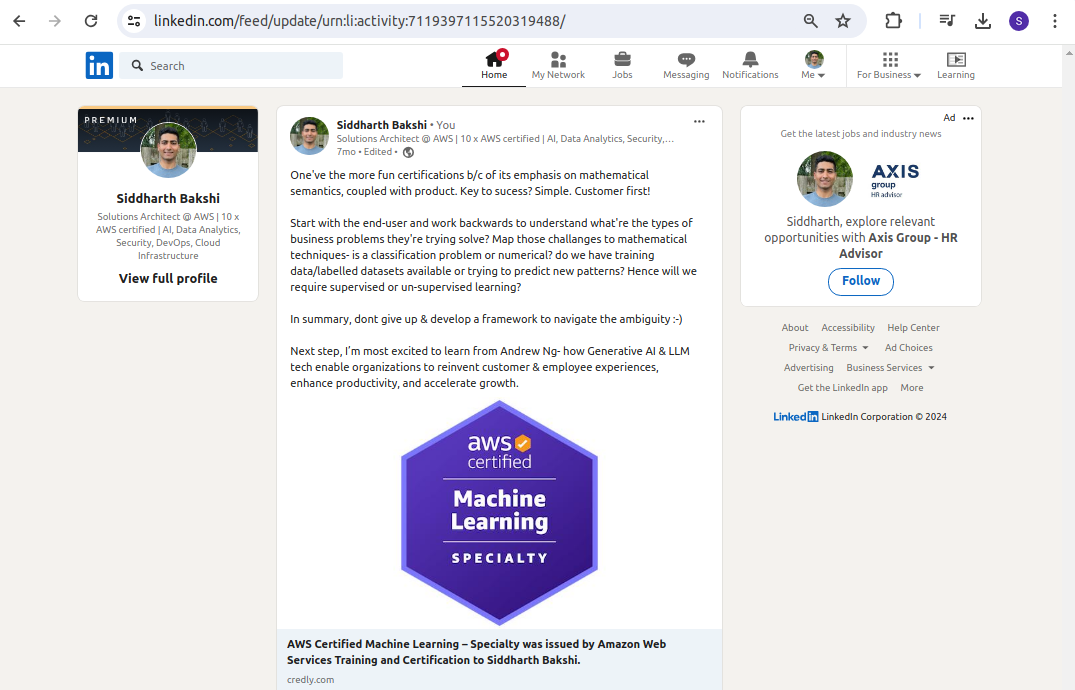Expand the For Business dropdown
Viewport: 1075px width, 690px height.
click(x=889, y=66)
